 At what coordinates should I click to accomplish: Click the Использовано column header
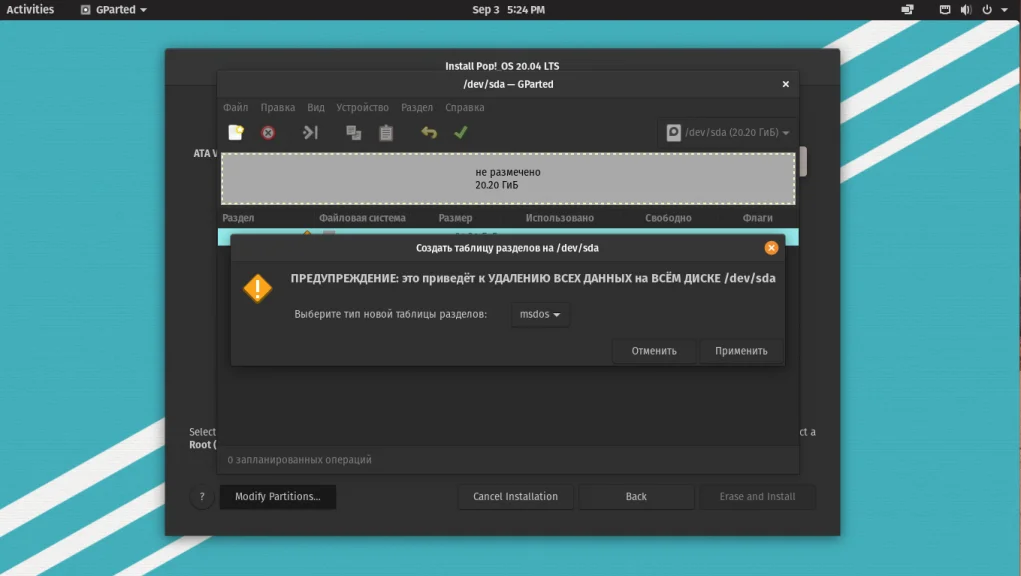[x=559, y=218]
